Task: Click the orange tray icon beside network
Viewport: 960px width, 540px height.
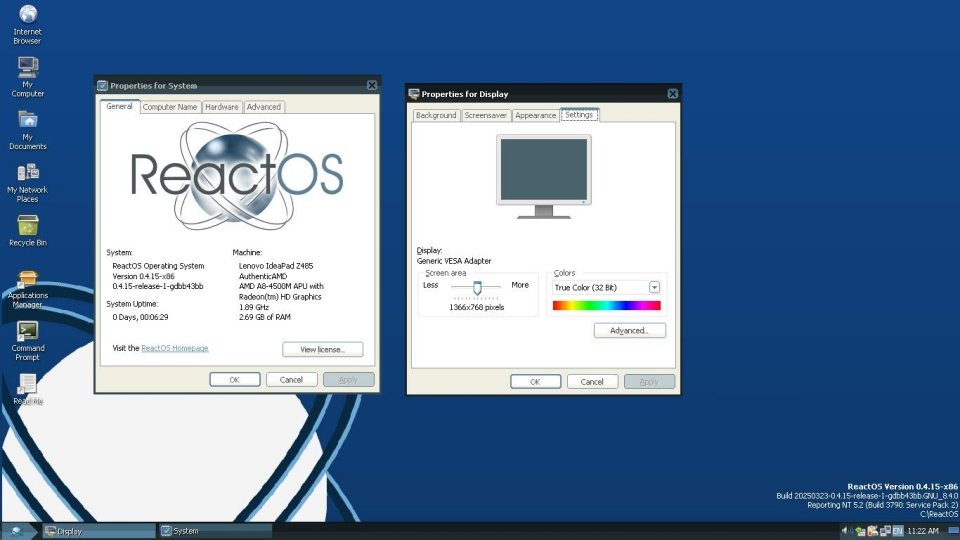Action: click(x=872, y=531)
